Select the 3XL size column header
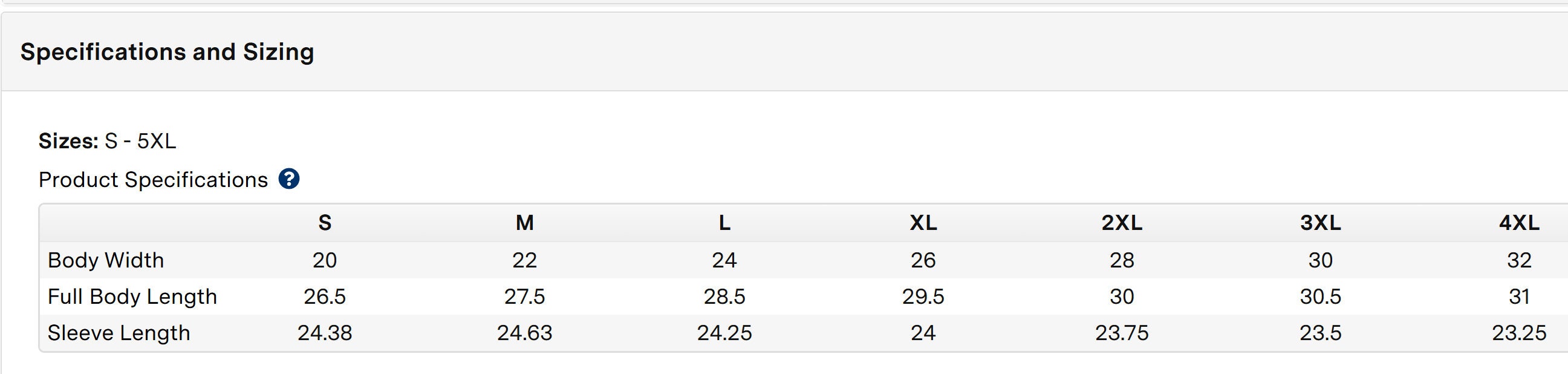This screenshot has height=374, width=1568. click(x=1321, y=223)
